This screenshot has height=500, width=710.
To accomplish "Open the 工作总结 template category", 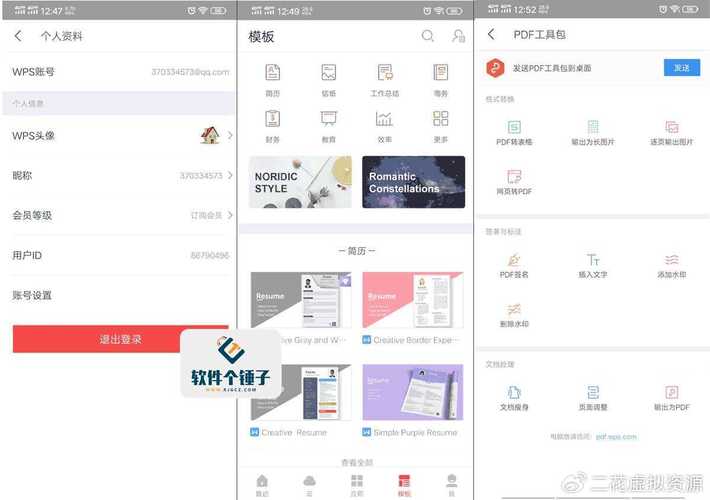I will pyautogui.click(x=385, y=80).
